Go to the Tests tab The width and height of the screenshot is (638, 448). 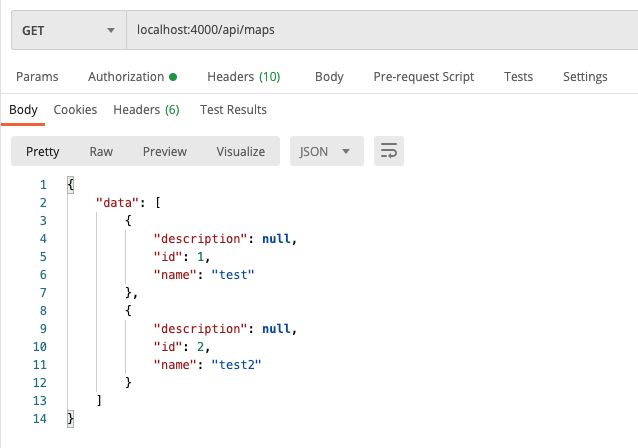[518, 77]
